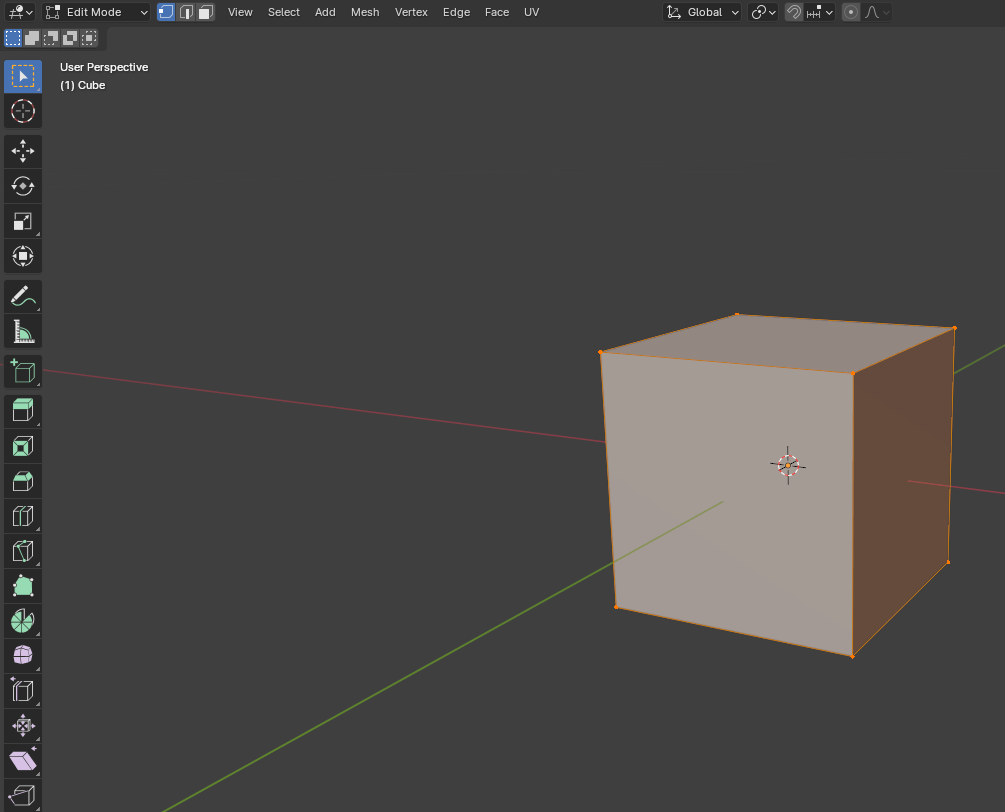Screen dimensions: 1005x812
Task: Open the Mesh menu
Action: (x=365, y=12)
